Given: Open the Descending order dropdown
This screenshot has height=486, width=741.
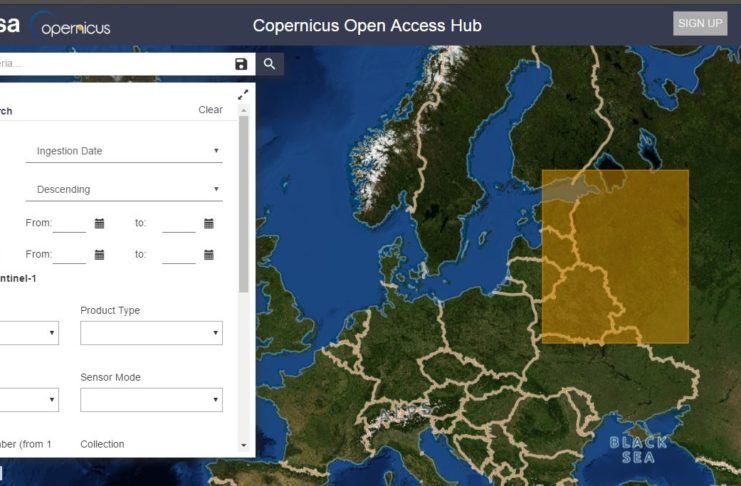Looking at the screenshot, I should [x=124, y=189].
